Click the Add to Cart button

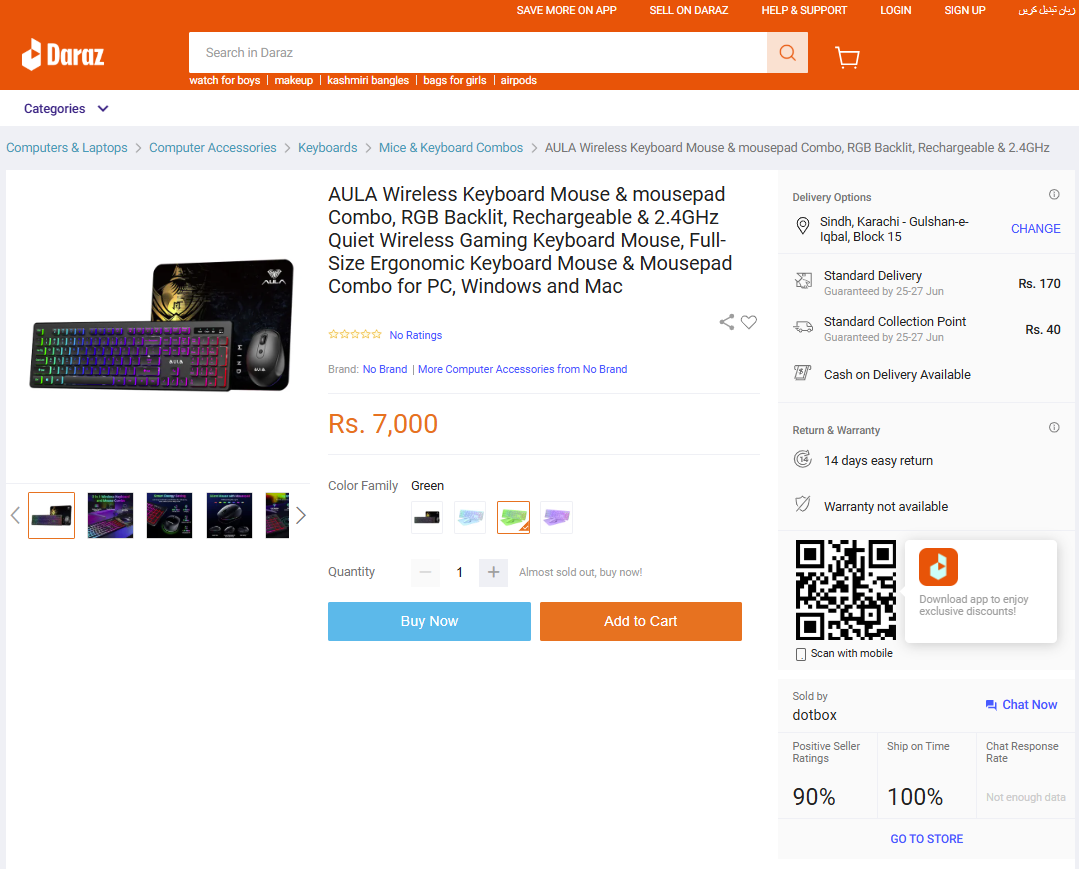point(641,621)
